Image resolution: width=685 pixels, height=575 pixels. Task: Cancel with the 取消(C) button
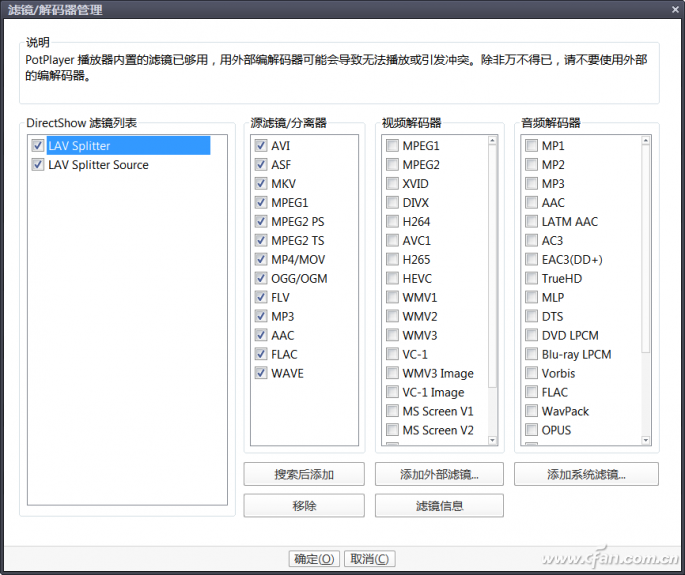coord(370,559)
